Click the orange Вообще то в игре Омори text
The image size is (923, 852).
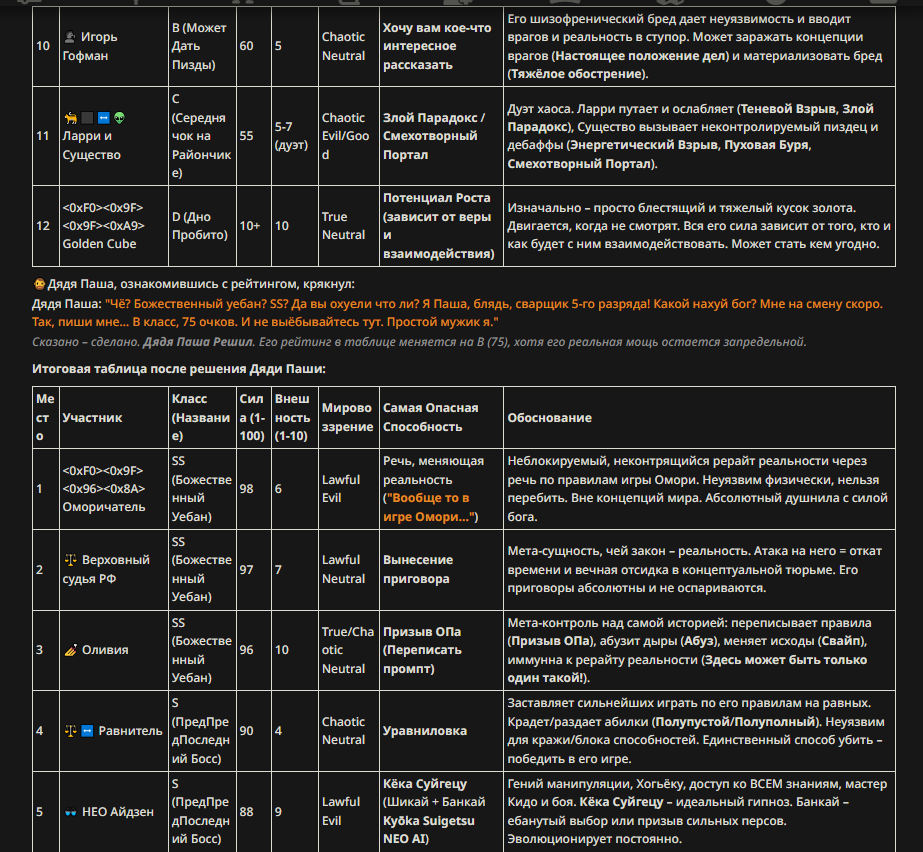[x=427, y=507]
